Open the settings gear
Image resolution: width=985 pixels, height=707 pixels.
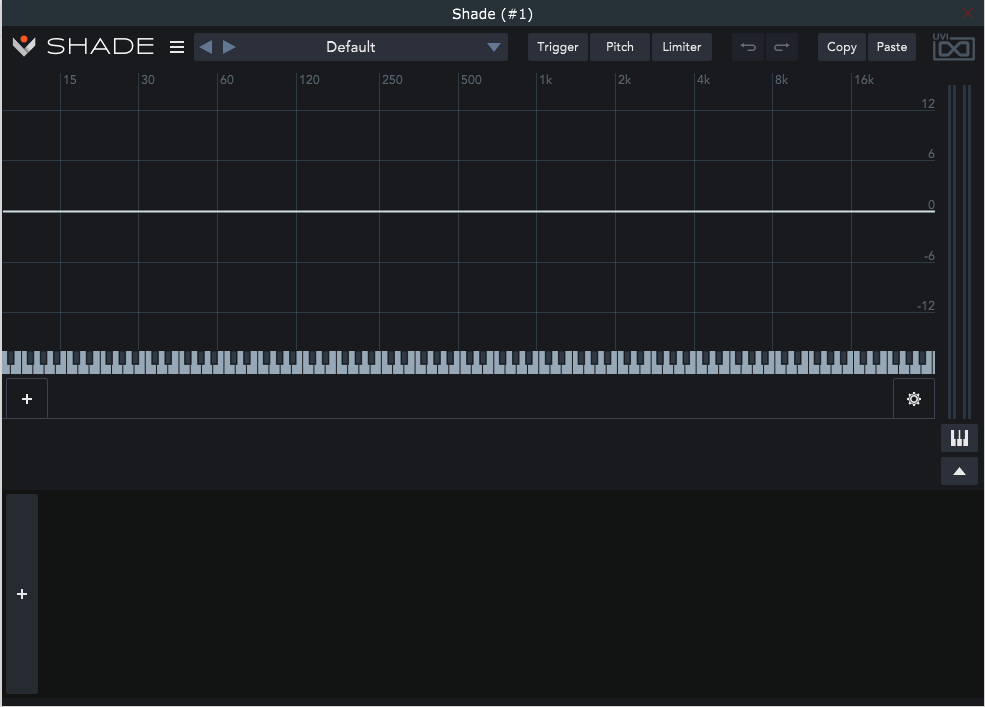[x=914, y=399]
